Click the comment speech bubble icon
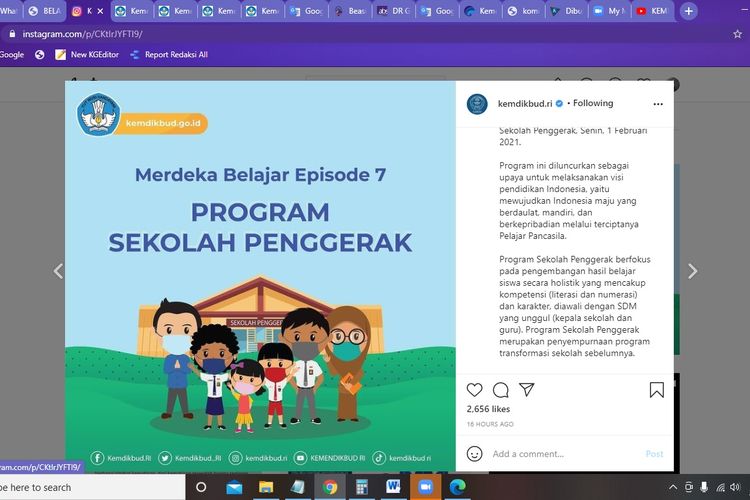Image resolution: width=750 pixels, height=500 pixels. [501, 390]
